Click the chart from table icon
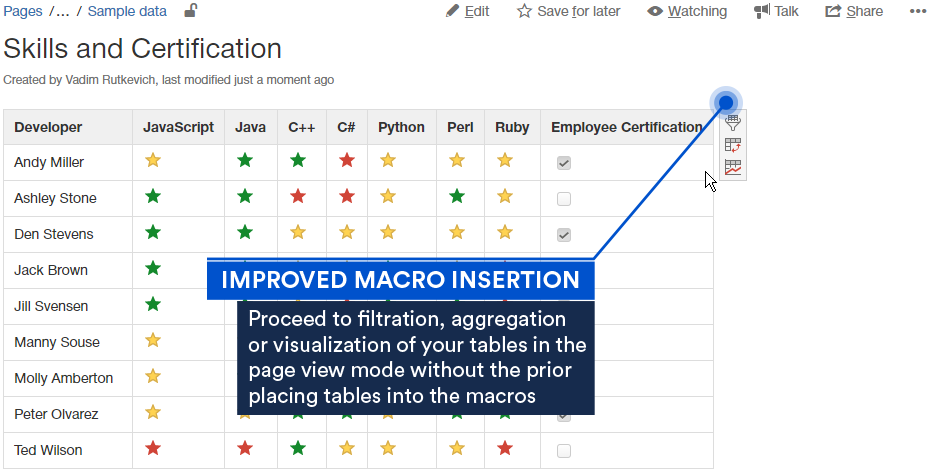Image resolution: width=940 pixels, height=472 pixels. tap(733, 167)
